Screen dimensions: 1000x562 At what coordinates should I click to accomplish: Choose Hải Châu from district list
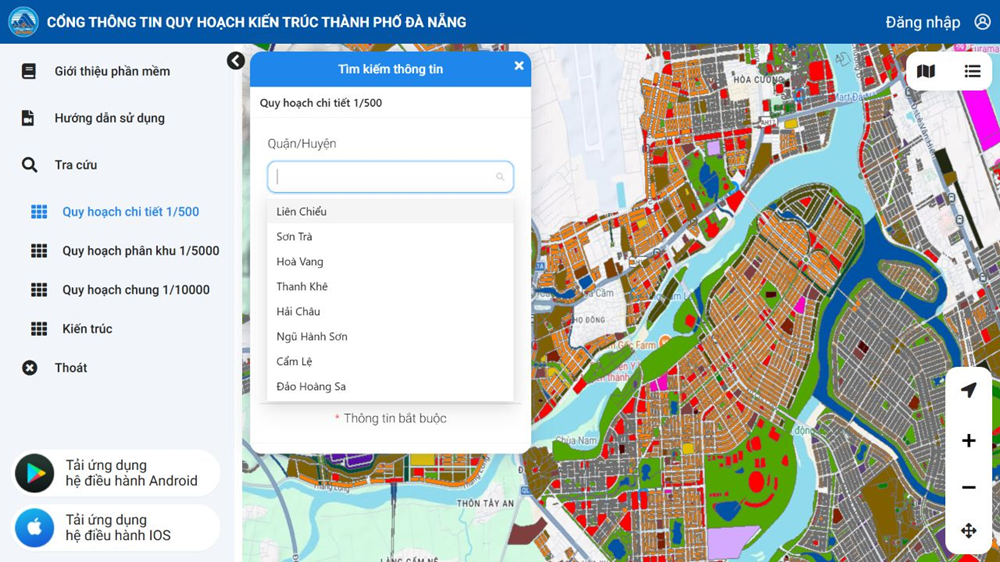click(x=390, y=311)
